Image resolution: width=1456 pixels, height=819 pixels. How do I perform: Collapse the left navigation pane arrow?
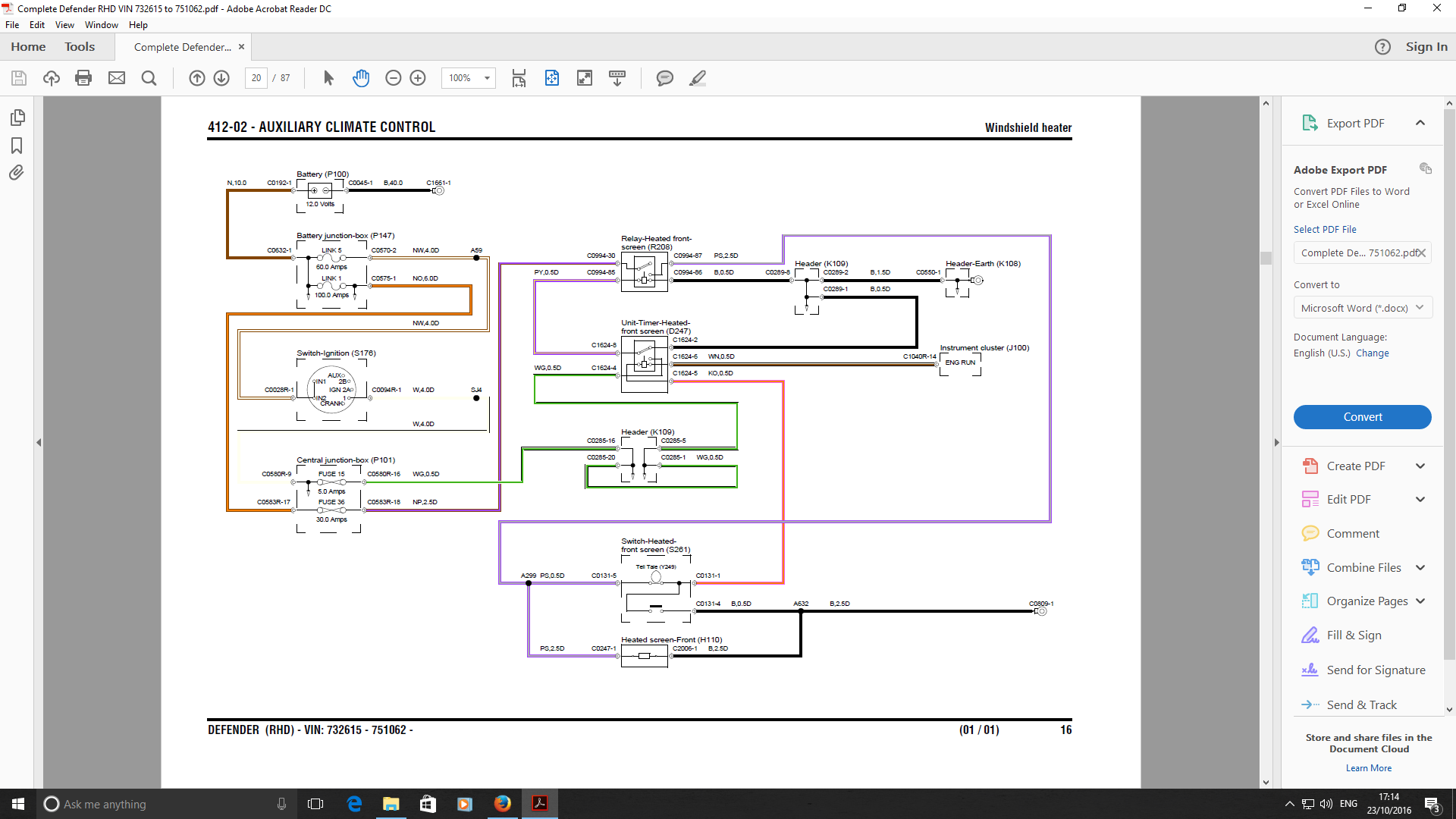[39, 443]
